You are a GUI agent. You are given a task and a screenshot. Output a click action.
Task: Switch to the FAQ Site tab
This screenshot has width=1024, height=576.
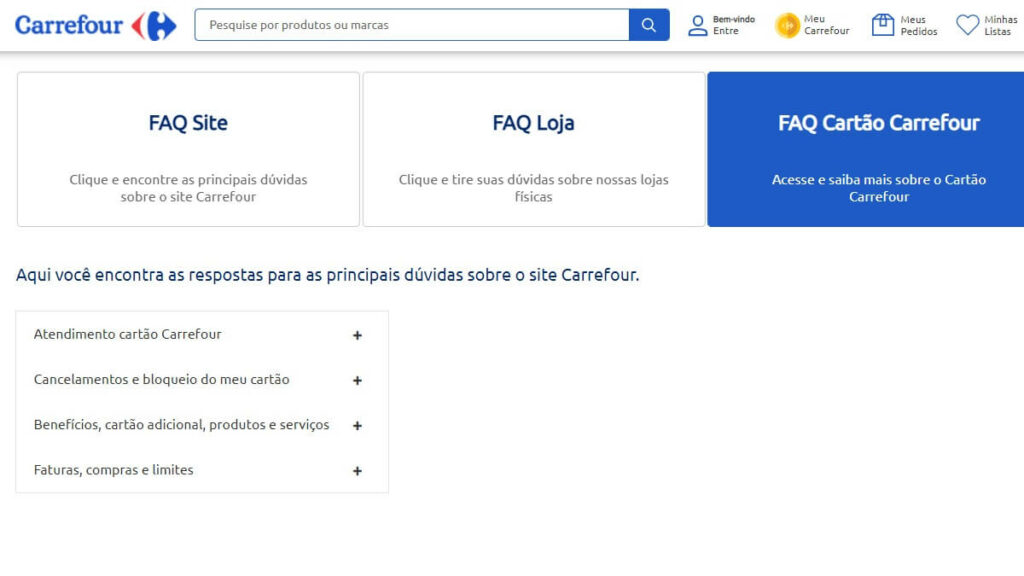(188, 150)
